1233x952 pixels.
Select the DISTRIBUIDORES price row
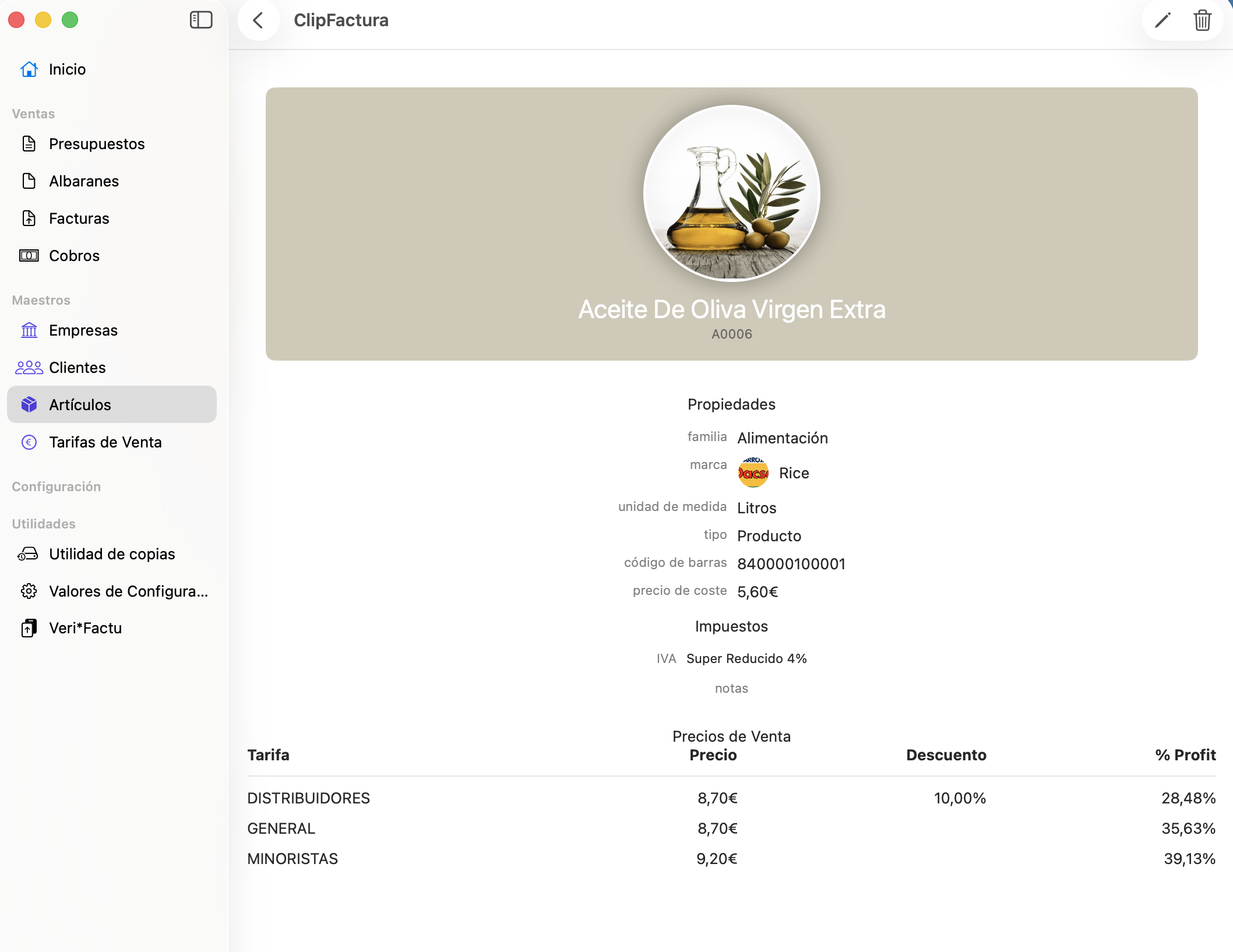[308, 798]
